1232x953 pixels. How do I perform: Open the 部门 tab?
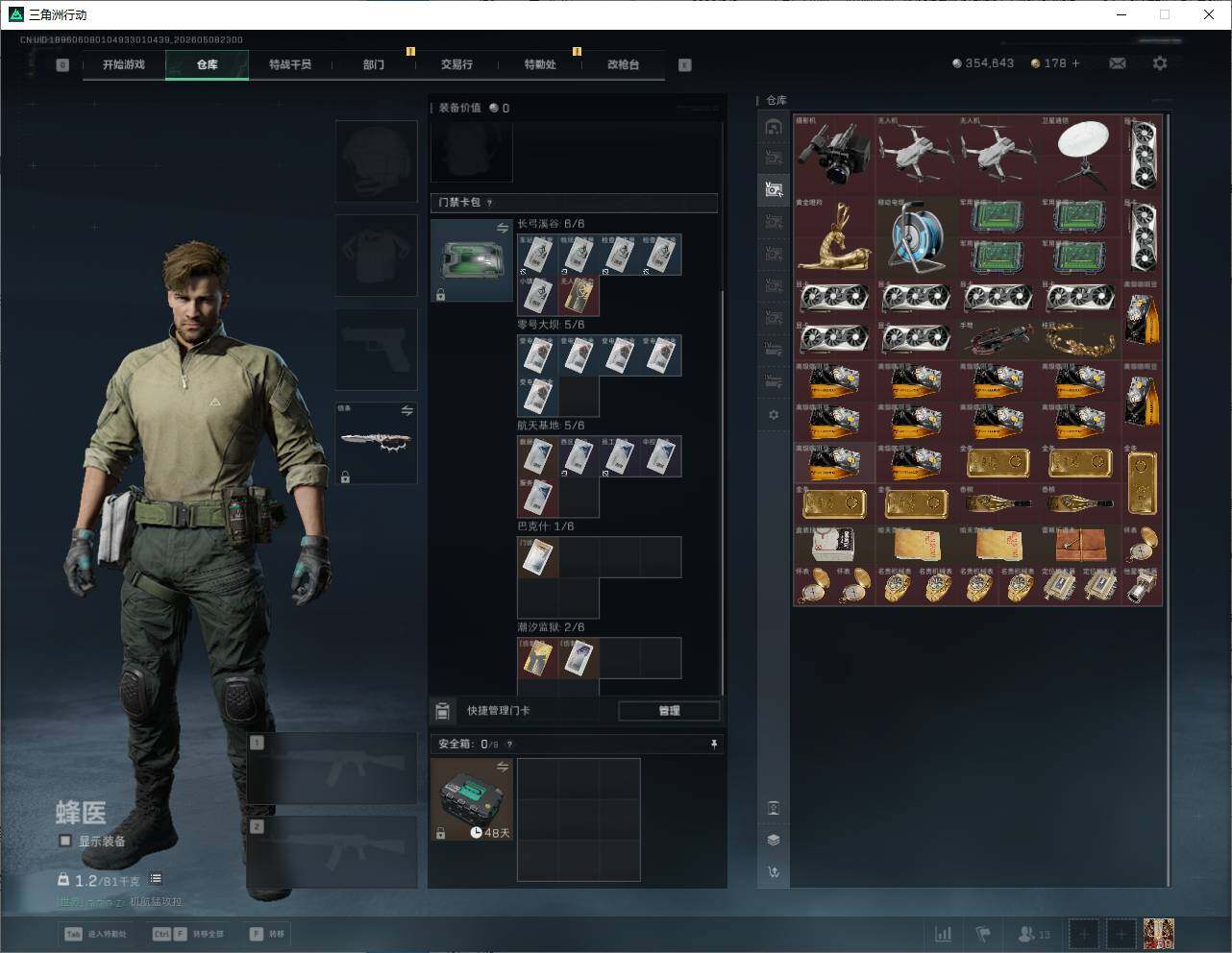(374, 64)
